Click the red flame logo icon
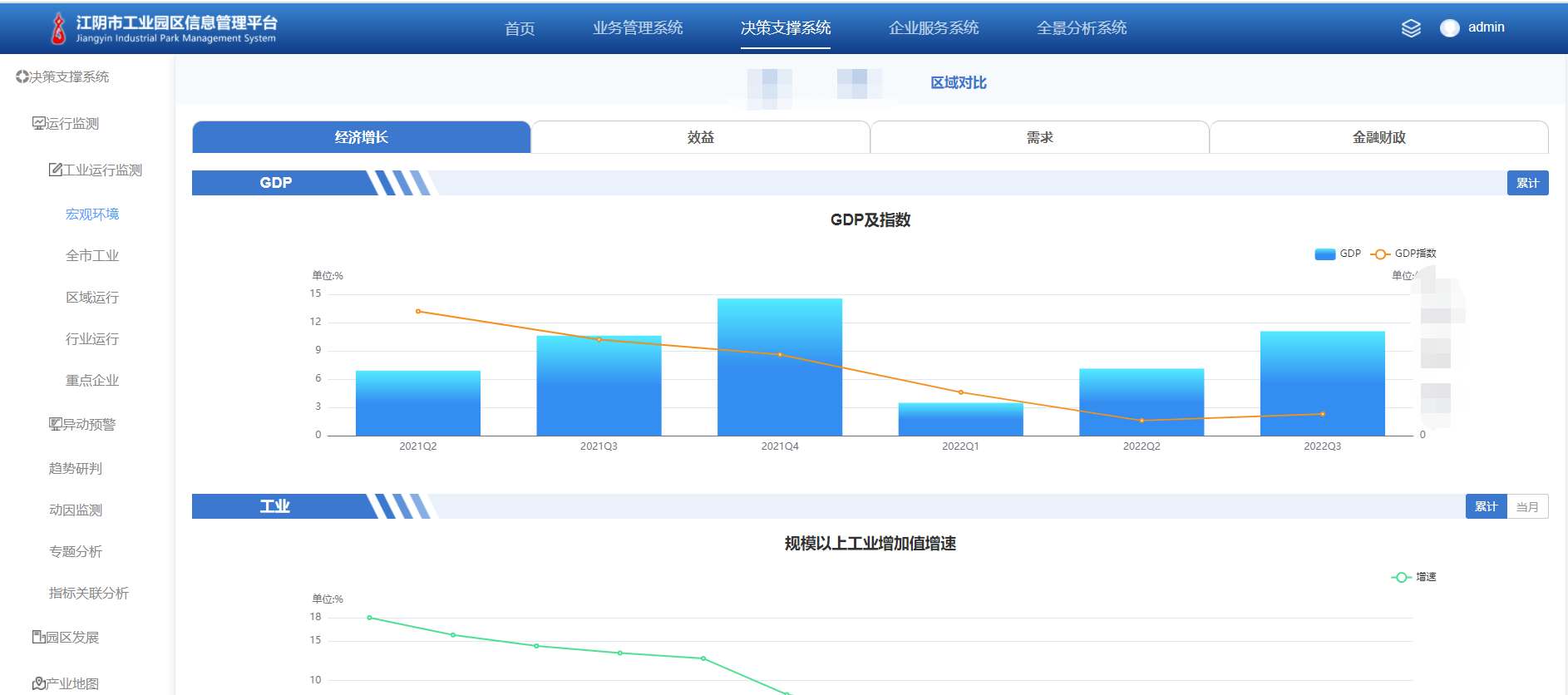This screenshot has height=695, width=1568. coord(58,28)
